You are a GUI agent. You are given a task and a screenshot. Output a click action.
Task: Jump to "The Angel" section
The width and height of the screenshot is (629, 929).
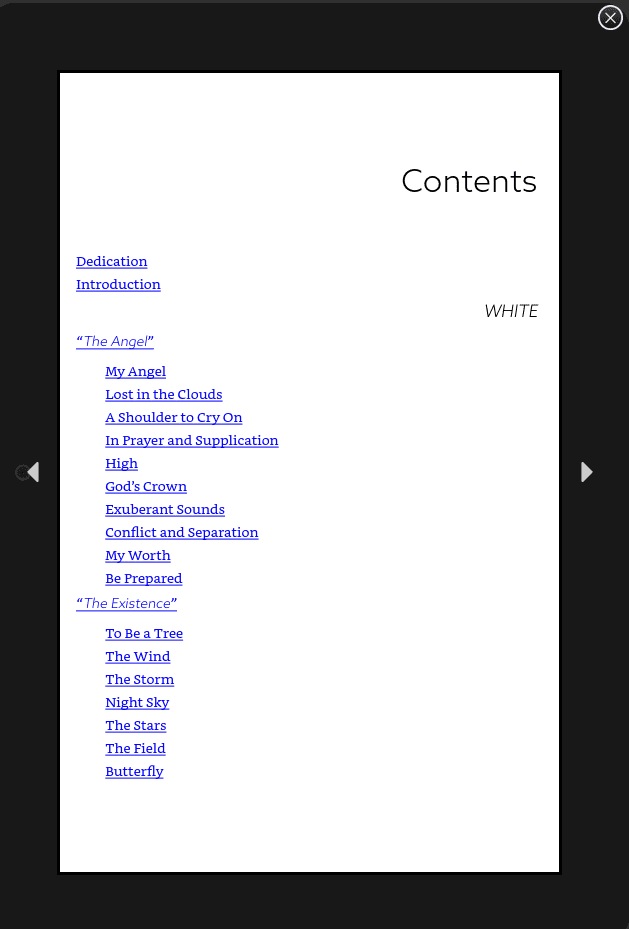pyautogui.click(x=115, y=342)
